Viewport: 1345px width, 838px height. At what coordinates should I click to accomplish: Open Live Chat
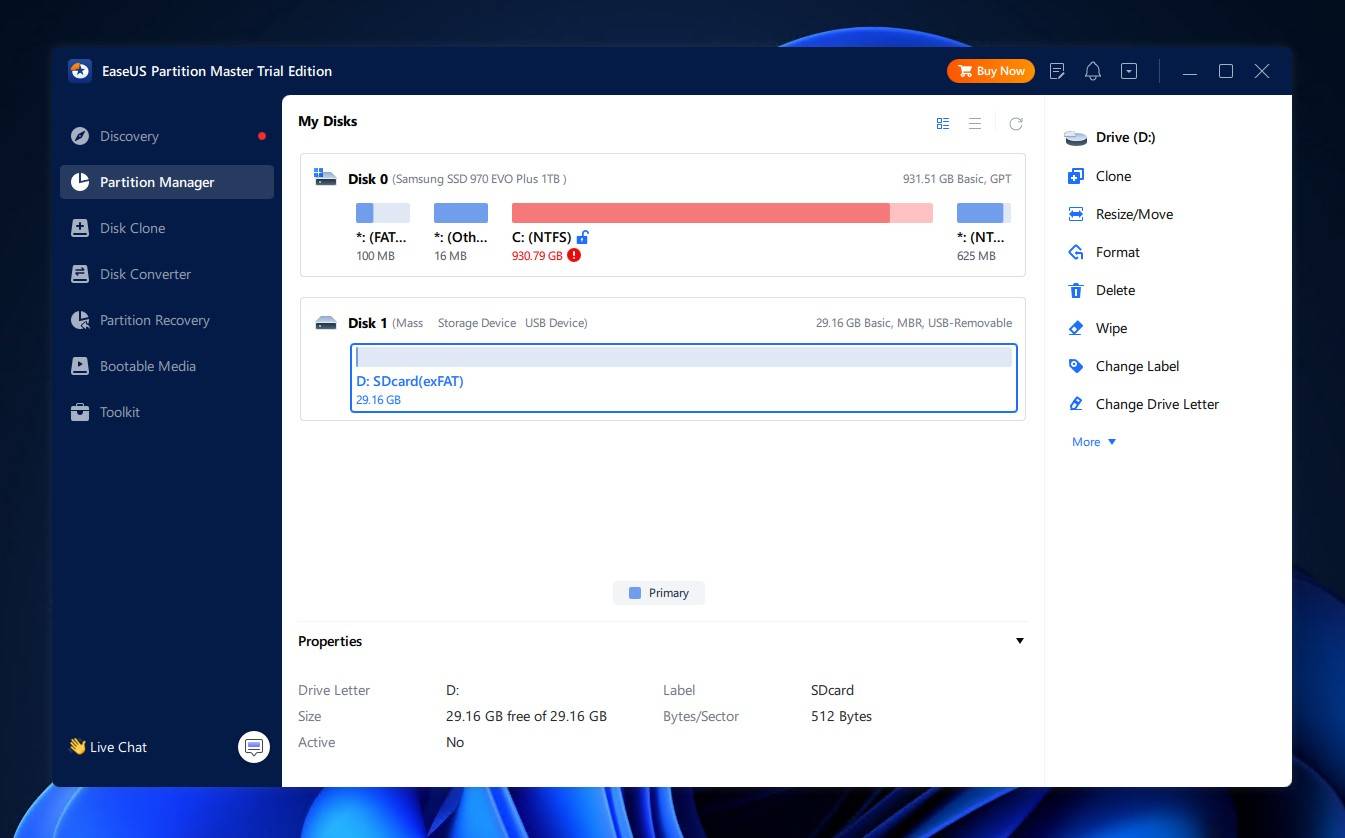point(107,747)
